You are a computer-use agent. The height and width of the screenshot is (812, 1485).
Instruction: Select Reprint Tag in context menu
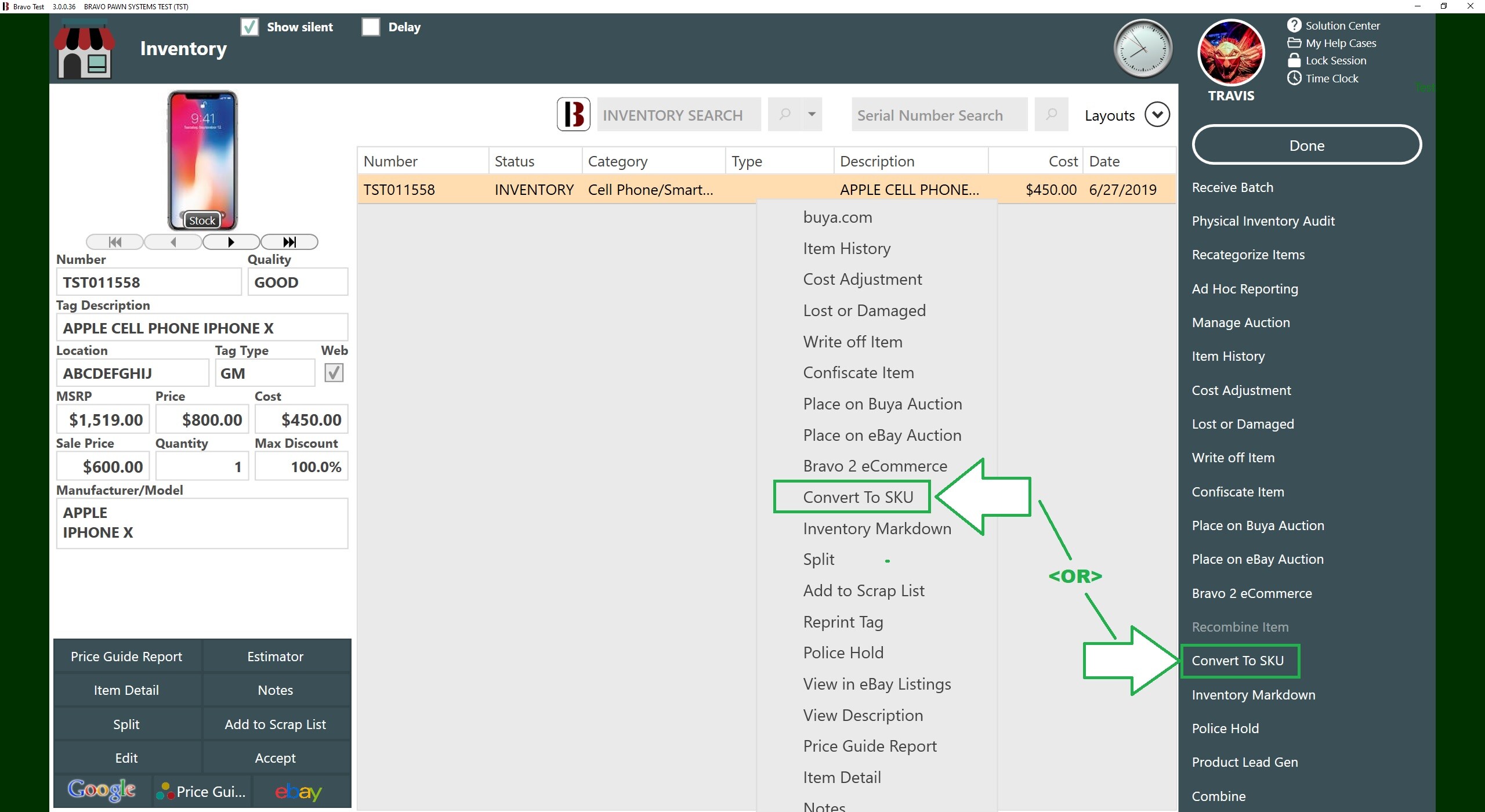(843, 622)
